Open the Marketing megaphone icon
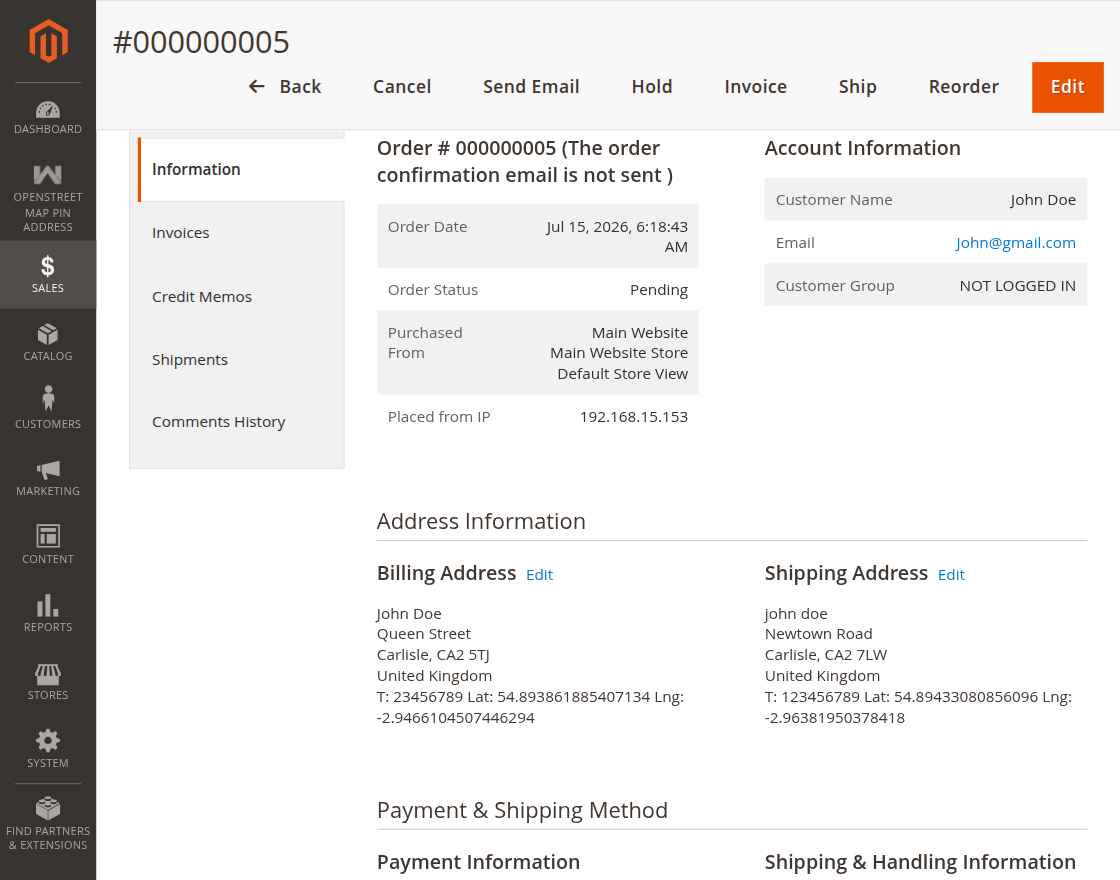Image resolution: width=1120 pixels, height=880 pixels. (x=48, y=470)
